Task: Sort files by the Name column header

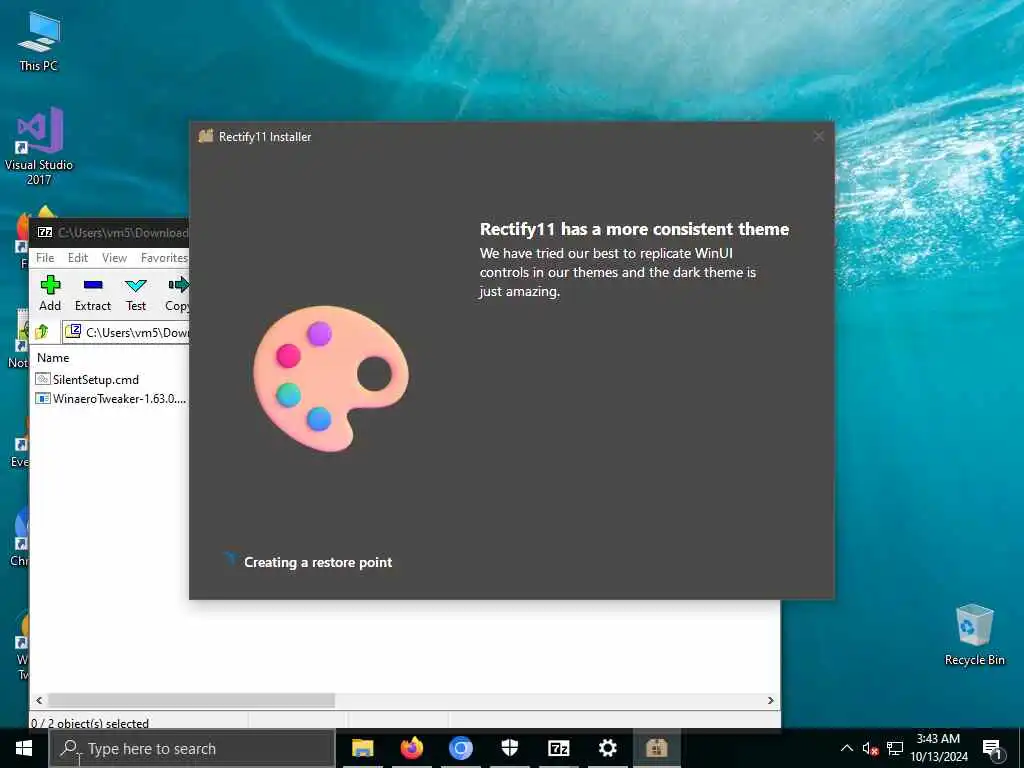Action: click(x=53, y=358)
